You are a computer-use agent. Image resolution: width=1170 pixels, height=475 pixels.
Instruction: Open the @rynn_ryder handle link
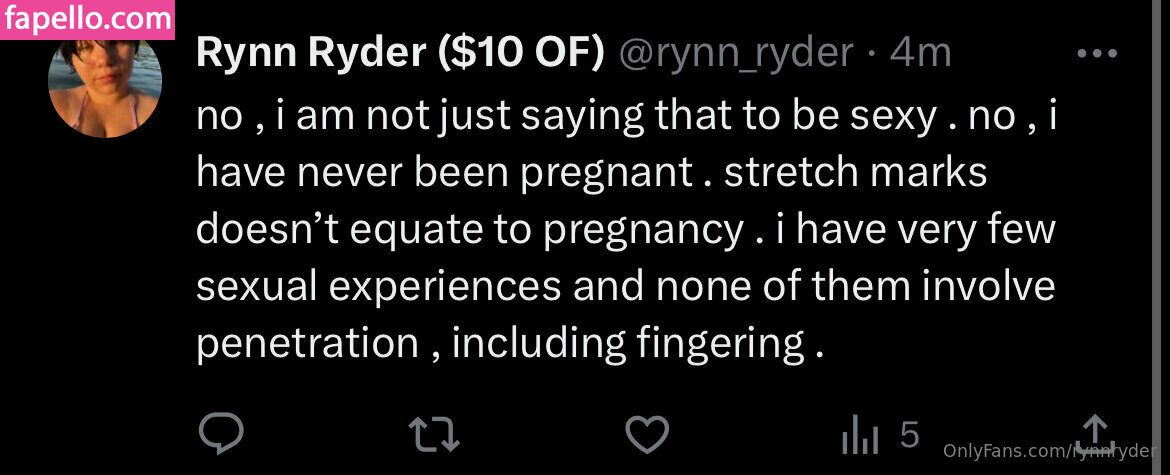click(x=737, y=54)
